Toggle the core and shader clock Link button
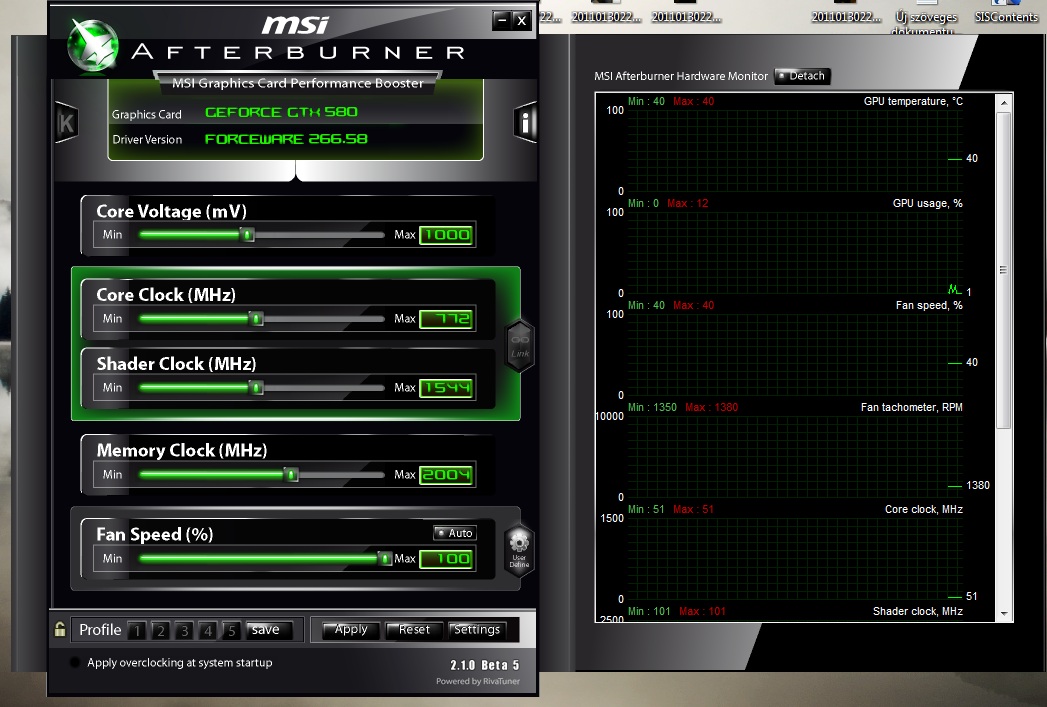1047x707 pixels. click(520, 346)
